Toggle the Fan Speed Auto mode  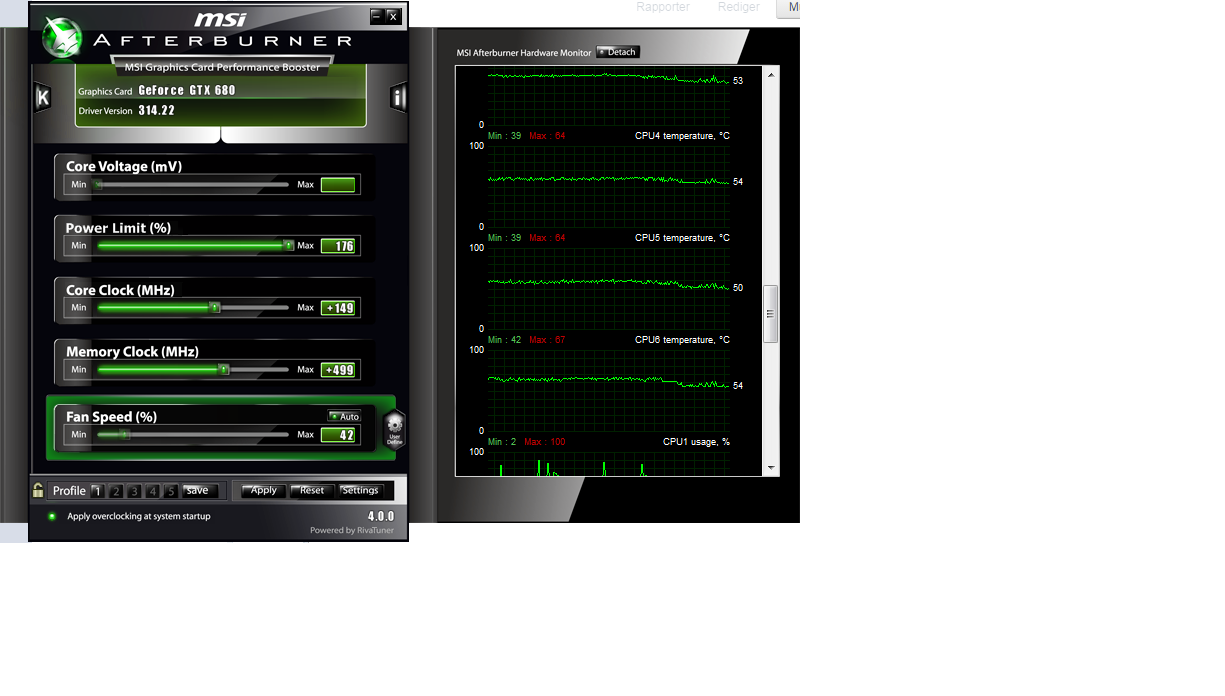click(345, 417)
